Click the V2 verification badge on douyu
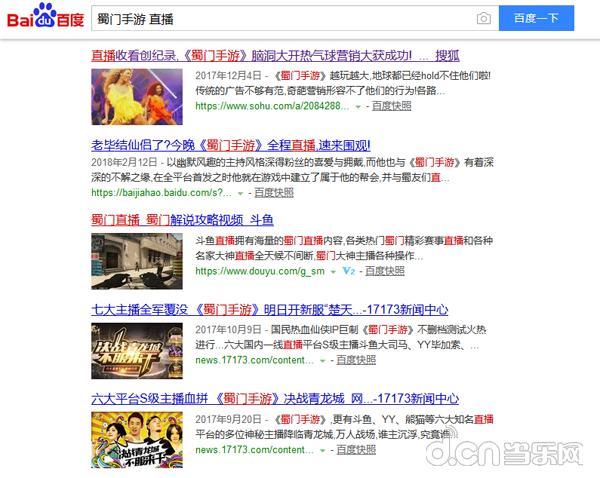600x478 pixels. pyautogui.click(x=349, y=271)
